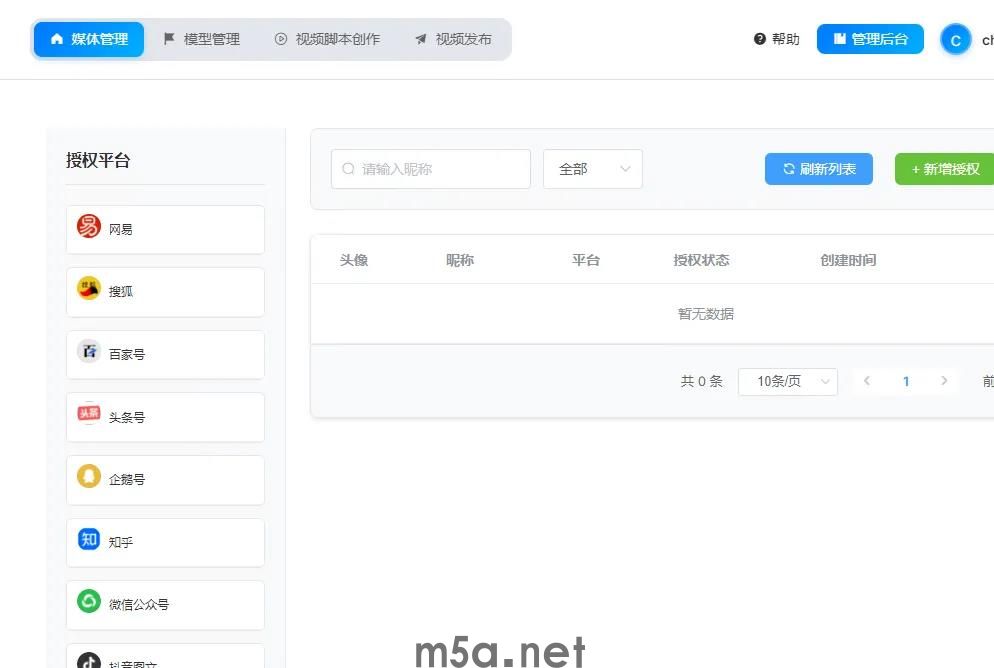This screenshot has width=994, height=668.
Task: Click the 创建时间 column header
Action: [x=848, y=260]
